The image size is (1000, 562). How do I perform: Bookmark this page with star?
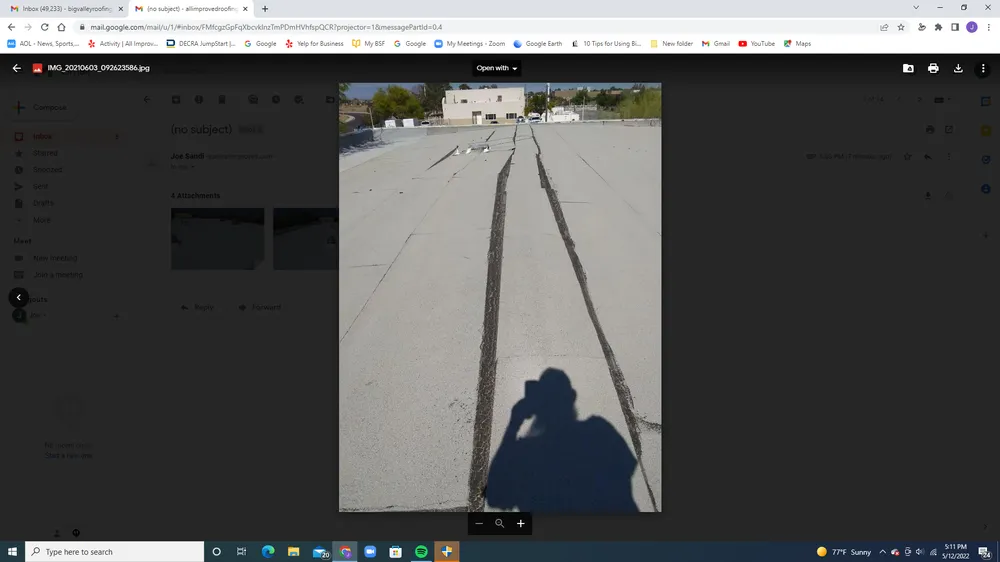pyautogui.click(x=901, y=27)
